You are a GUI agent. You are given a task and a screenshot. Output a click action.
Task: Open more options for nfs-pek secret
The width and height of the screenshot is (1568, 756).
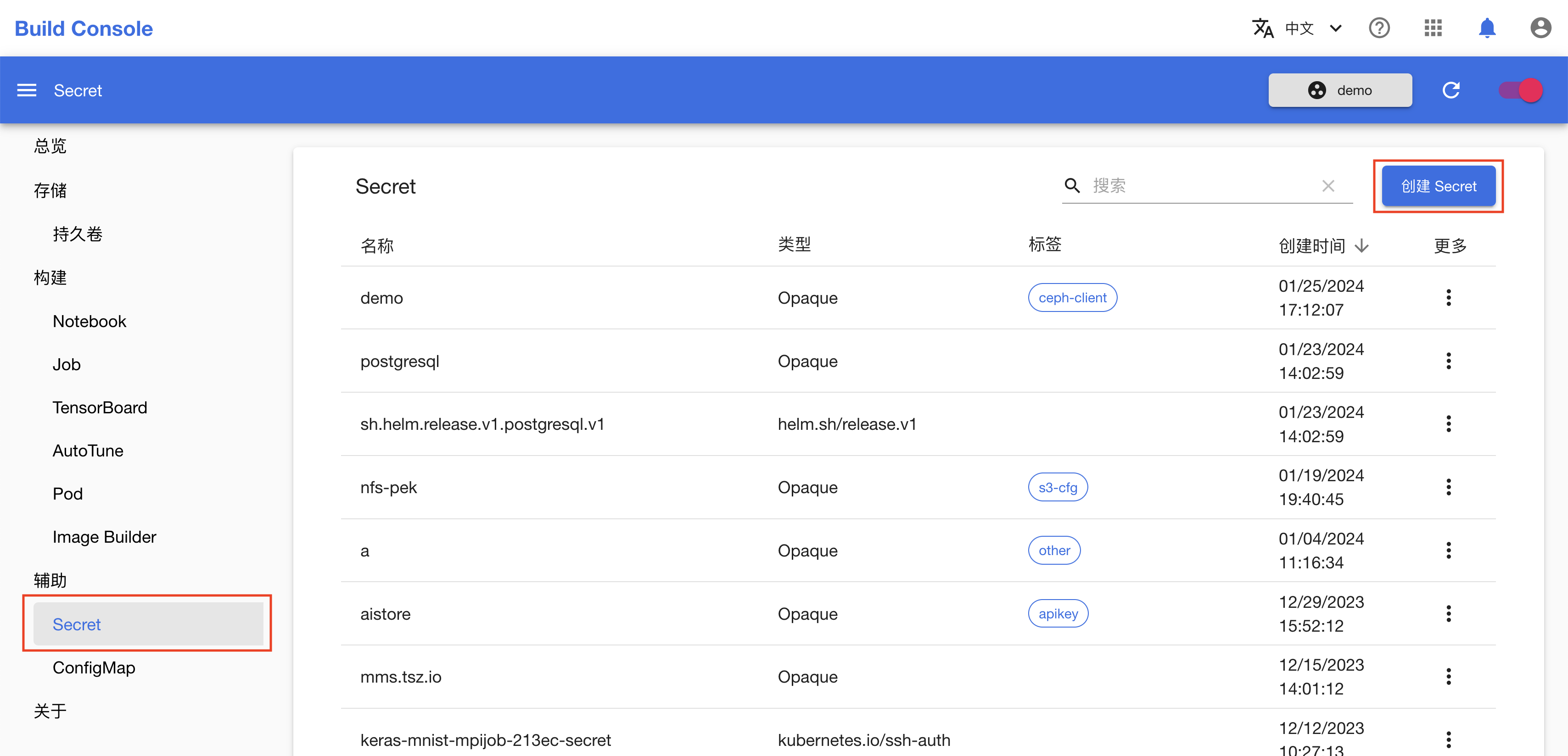1449,487
